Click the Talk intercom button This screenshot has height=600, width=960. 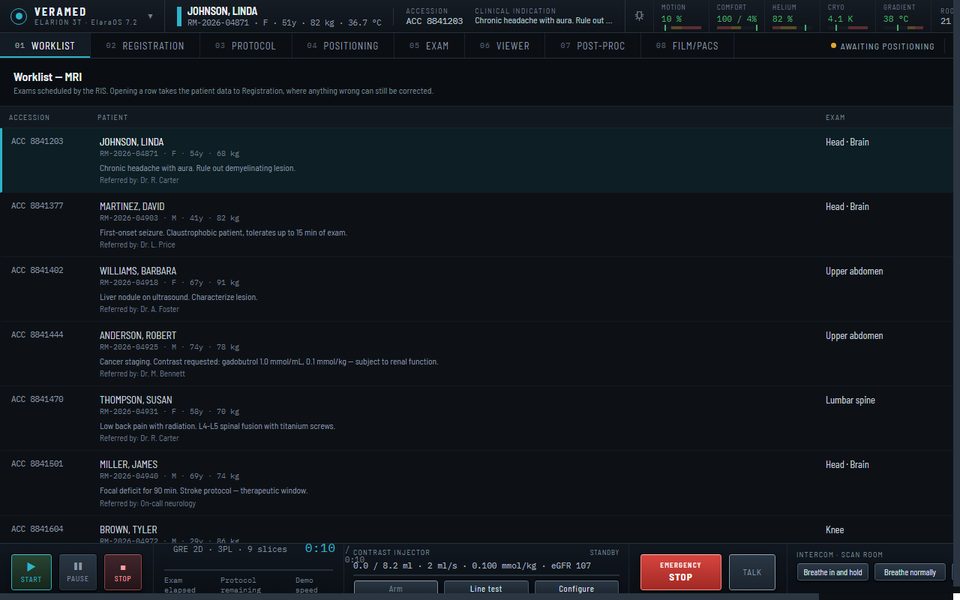pos(752,572)
